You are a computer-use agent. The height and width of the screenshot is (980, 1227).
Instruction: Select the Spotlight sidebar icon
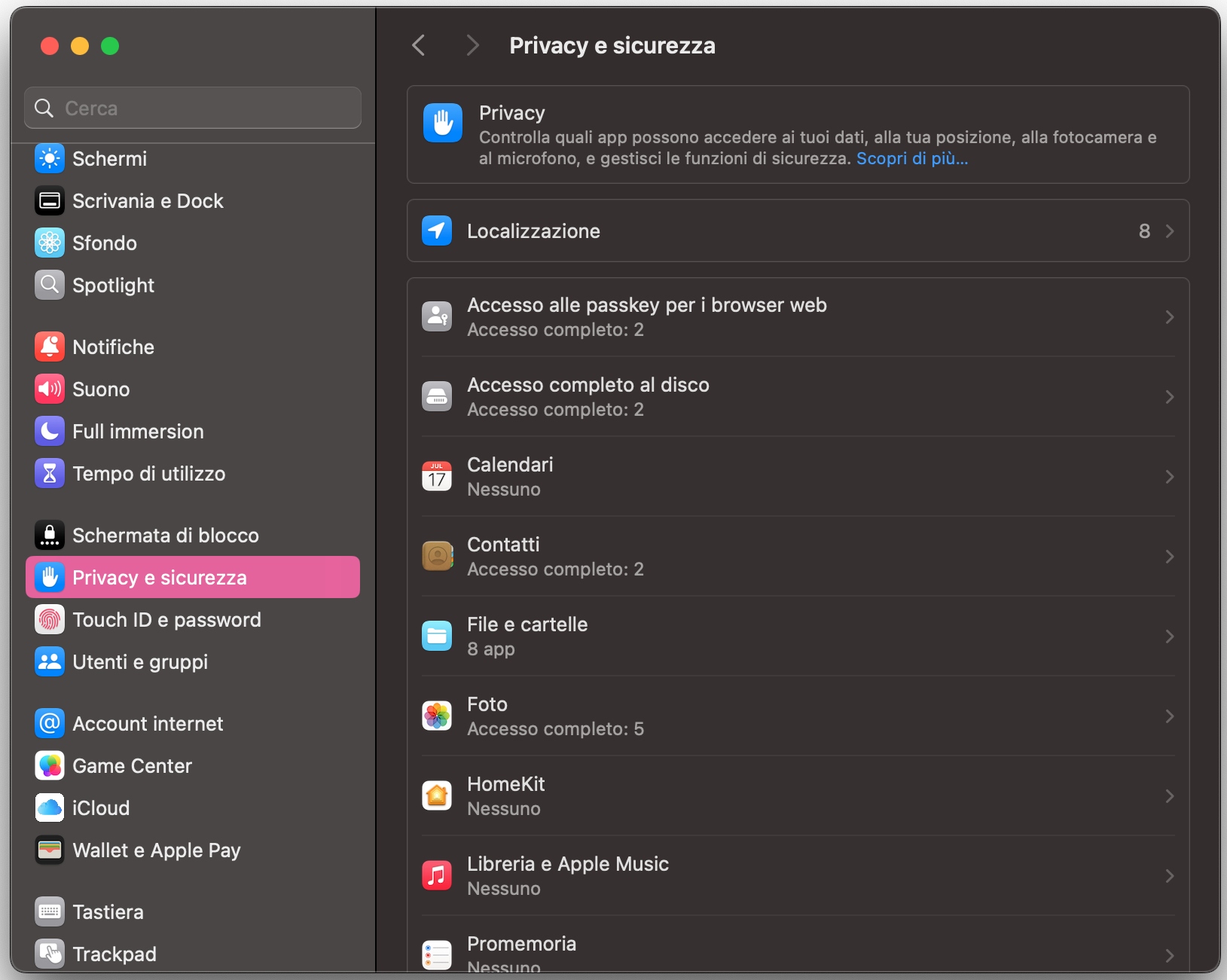[49, 285]
